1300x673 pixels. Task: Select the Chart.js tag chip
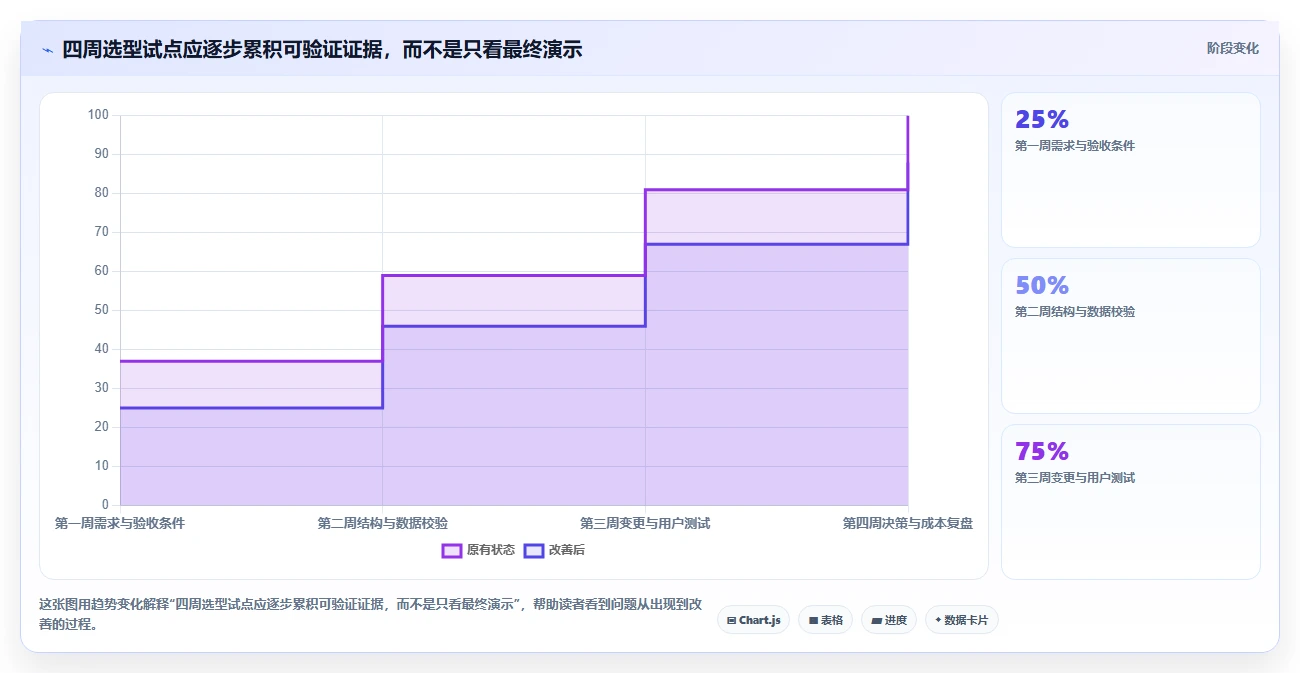pos(753,620)
